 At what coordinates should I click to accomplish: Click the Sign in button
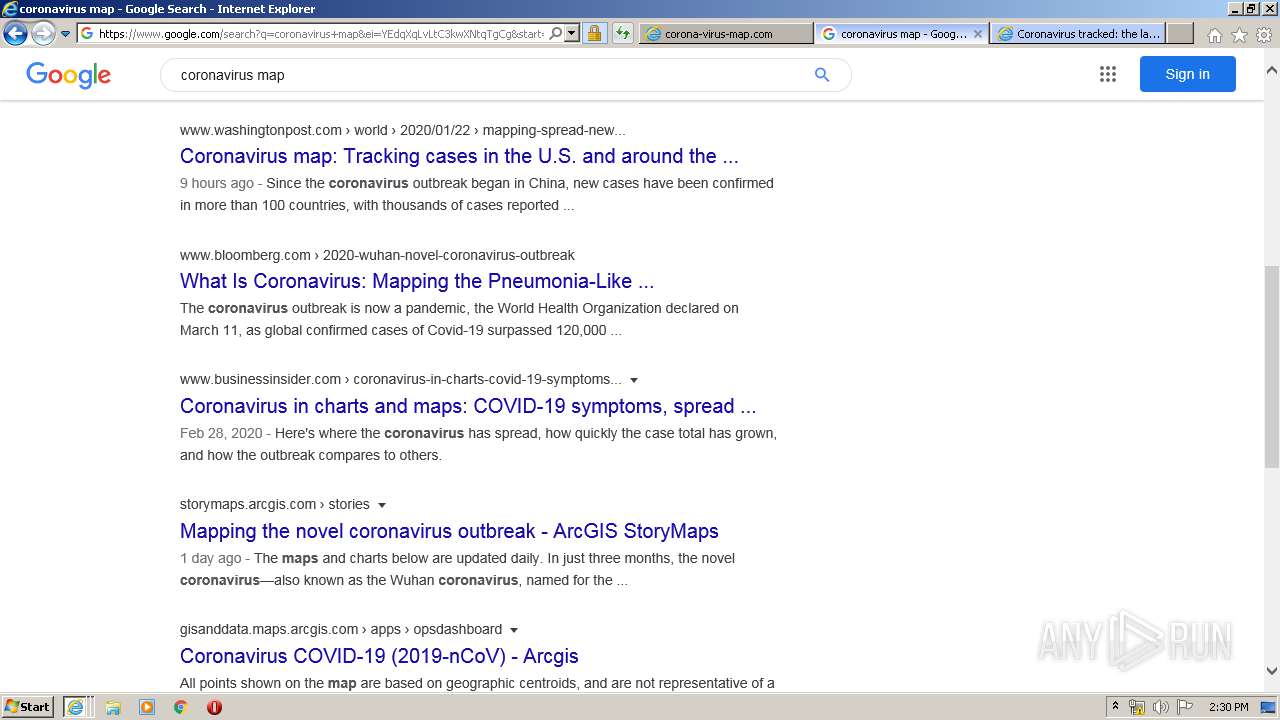click(x=1187, y=74)
